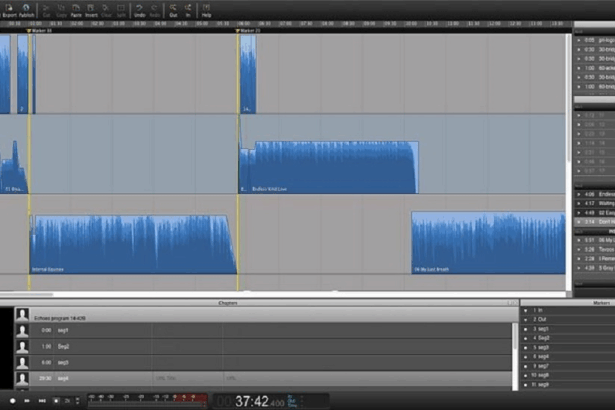
Task: Click the Markers panel header
Action: 566,301
